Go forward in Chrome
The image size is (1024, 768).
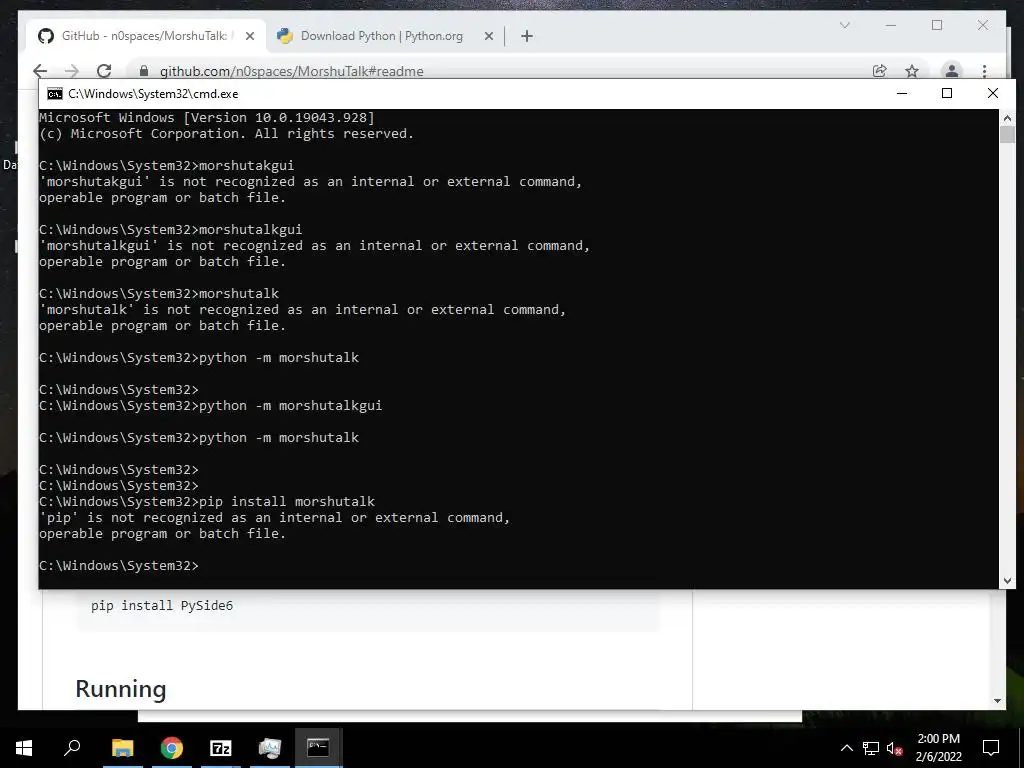pyautogui.click(x=72, y=71)
